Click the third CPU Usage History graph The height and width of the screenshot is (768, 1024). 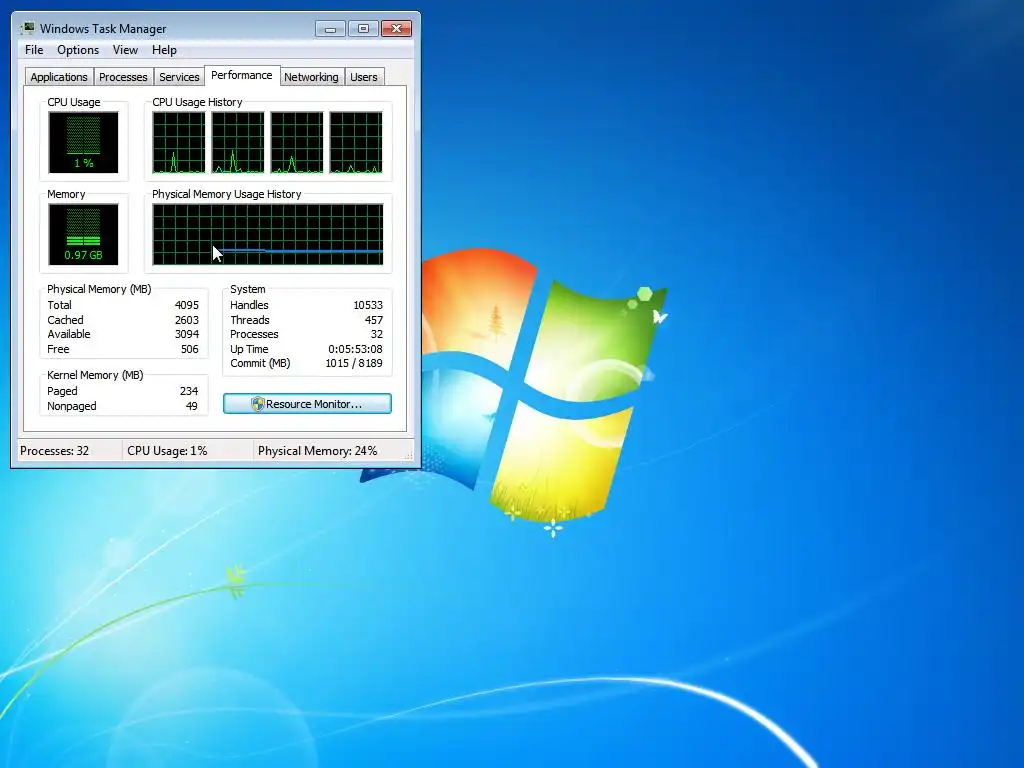(x=297, y=142)
